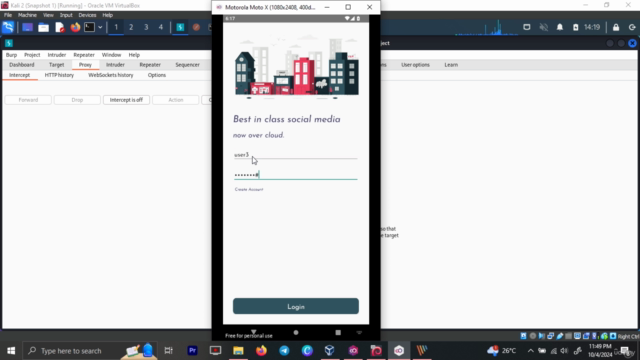Click the notification bell in Kali panel
Viewport: 640px width, 360px height.
coord(560,27)
